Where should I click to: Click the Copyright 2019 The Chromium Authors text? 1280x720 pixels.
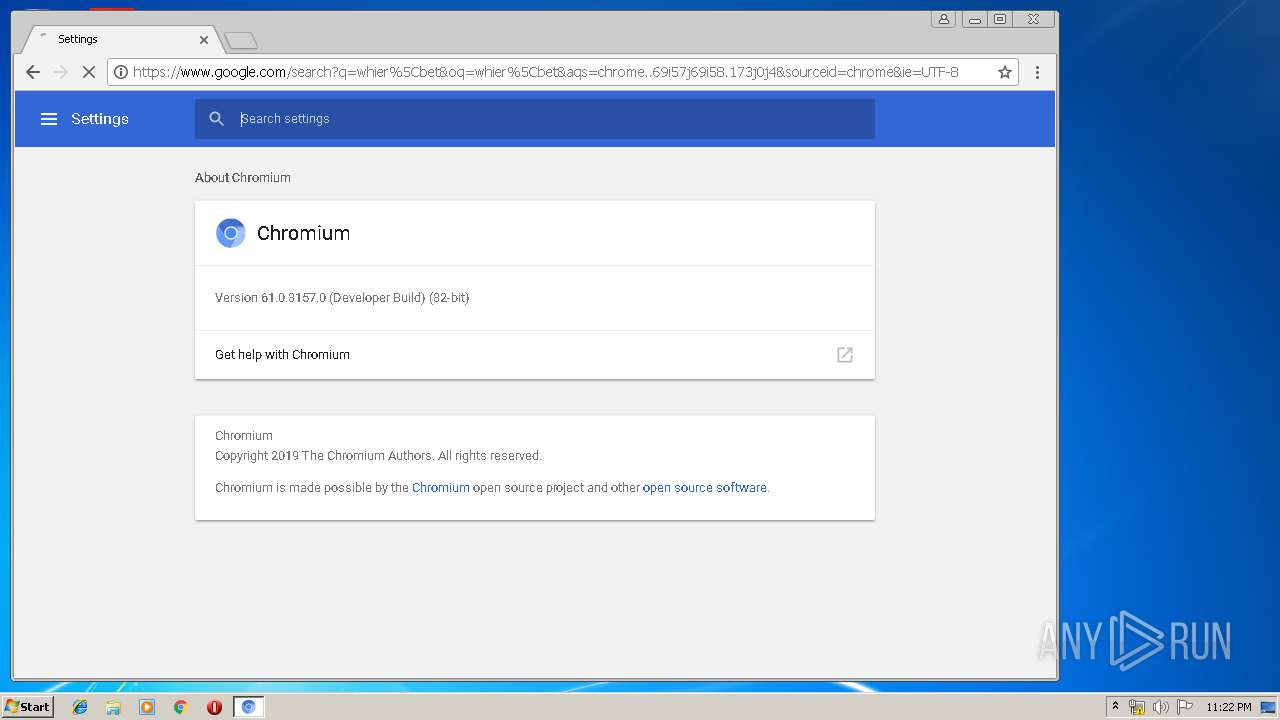378,456
